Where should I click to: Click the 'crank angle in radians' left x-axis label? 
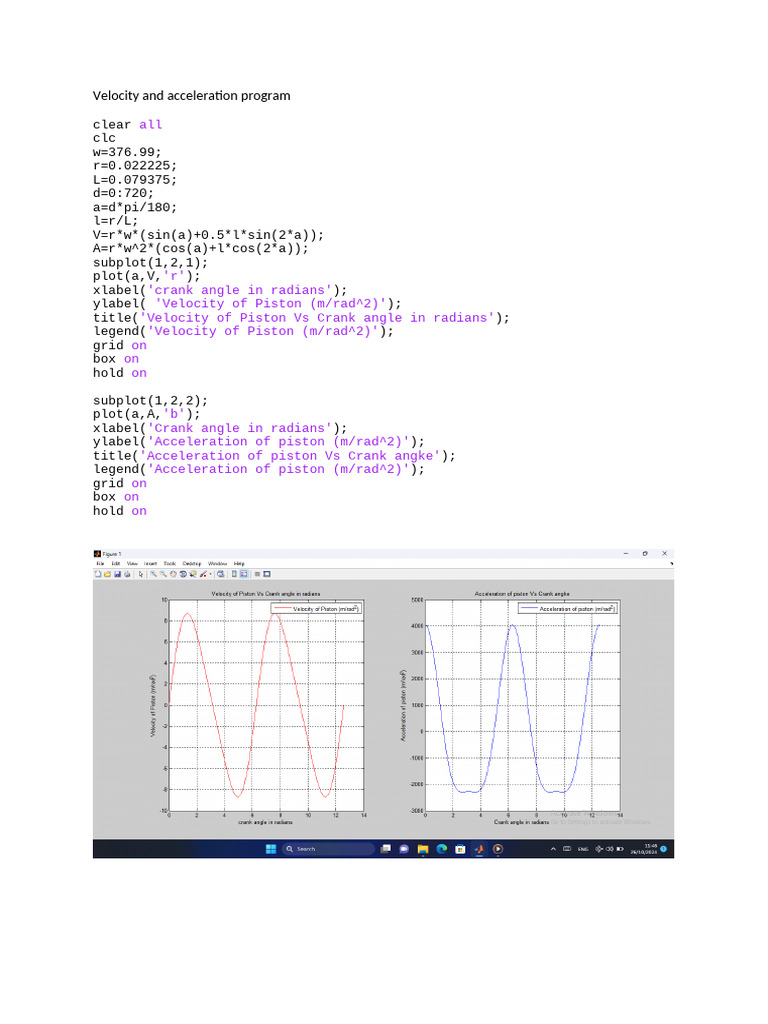[265, 822]
